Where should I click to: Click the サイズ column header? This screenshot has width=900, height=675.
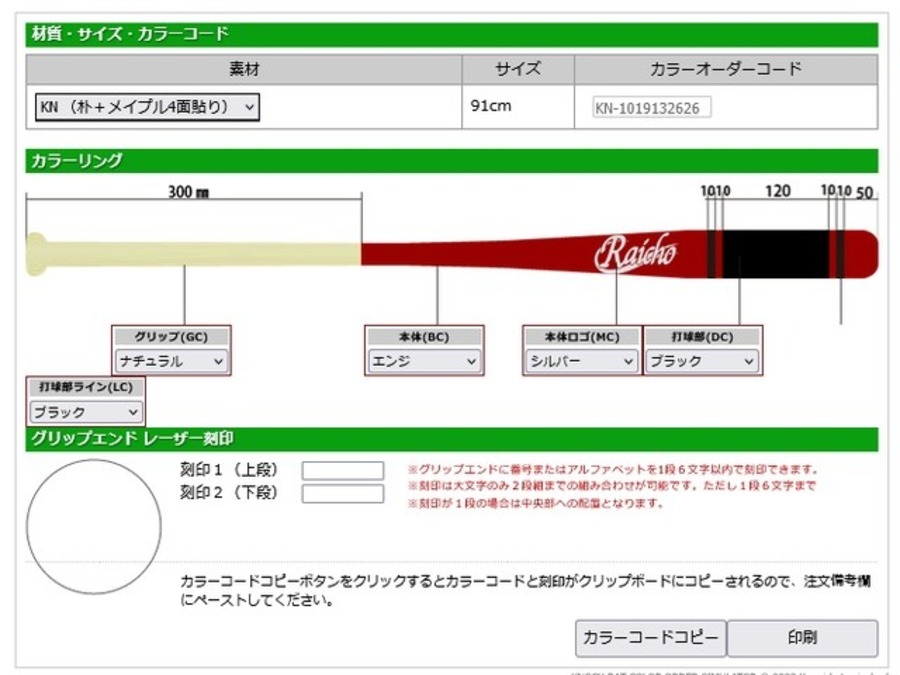(518, 69)
